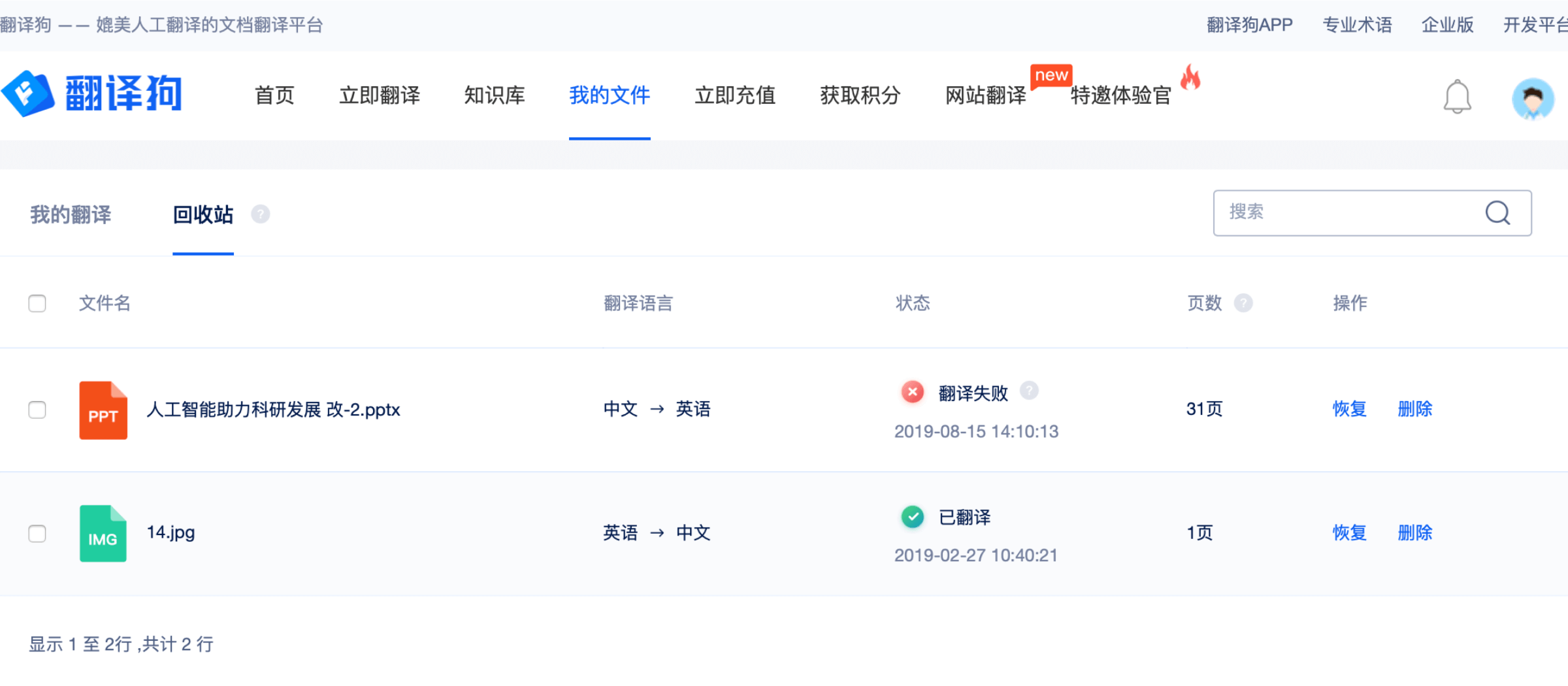Click 翻译狗APP link in top bar
1568x686 pixels.
point(1249,25)
